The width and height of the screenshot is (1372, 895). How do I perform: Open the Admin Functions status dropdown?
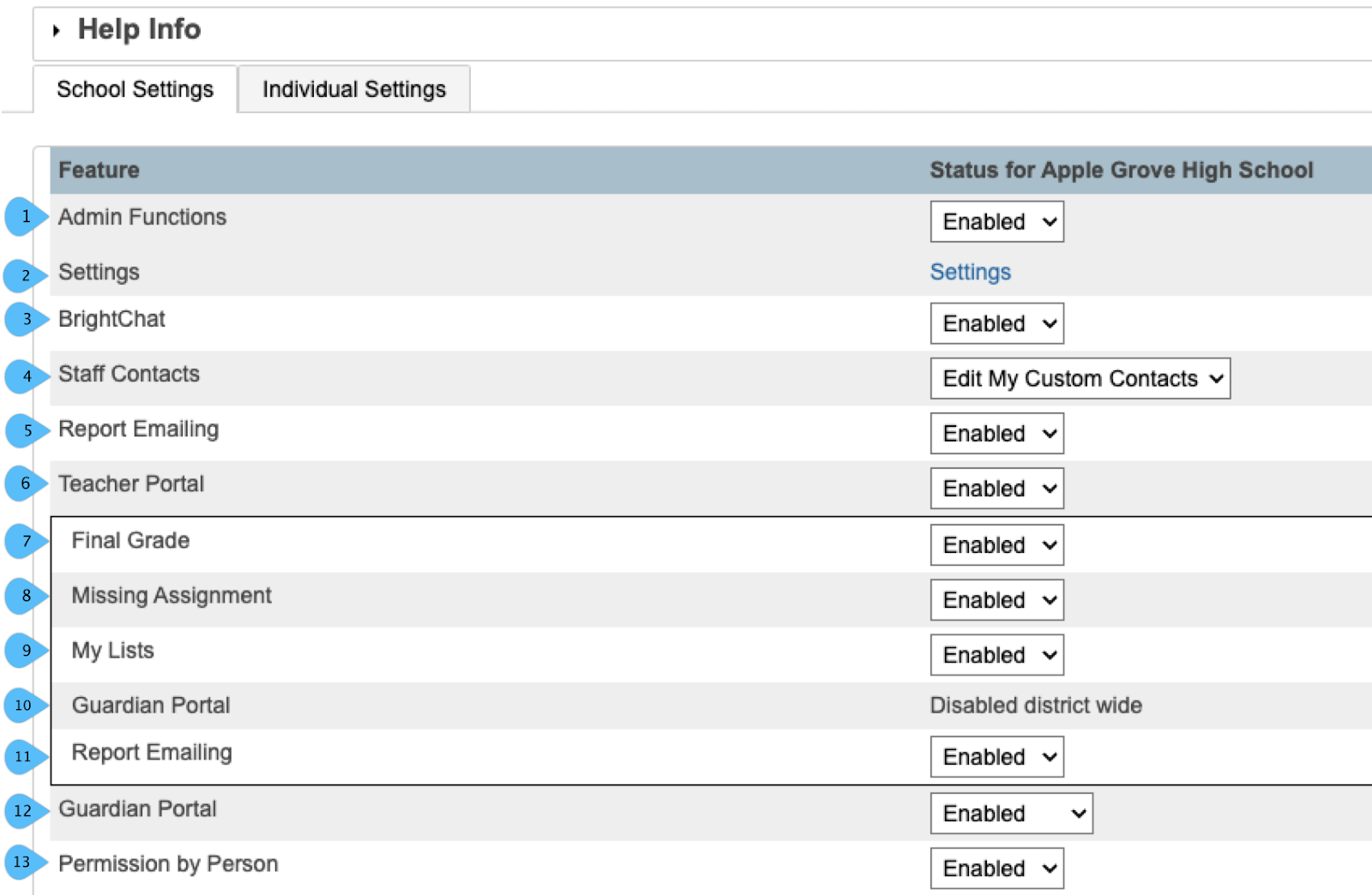(996, 222)
